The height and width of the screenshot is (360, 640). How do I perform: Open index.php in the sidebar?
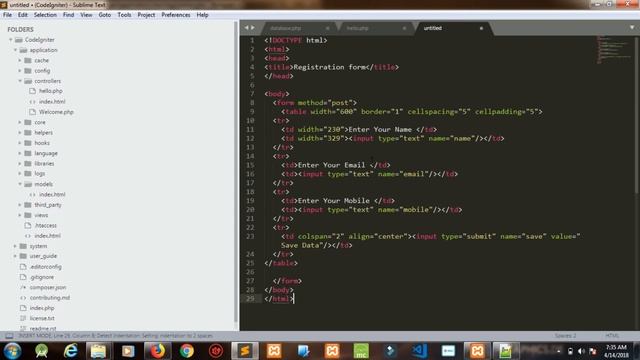tap(42, 308)
